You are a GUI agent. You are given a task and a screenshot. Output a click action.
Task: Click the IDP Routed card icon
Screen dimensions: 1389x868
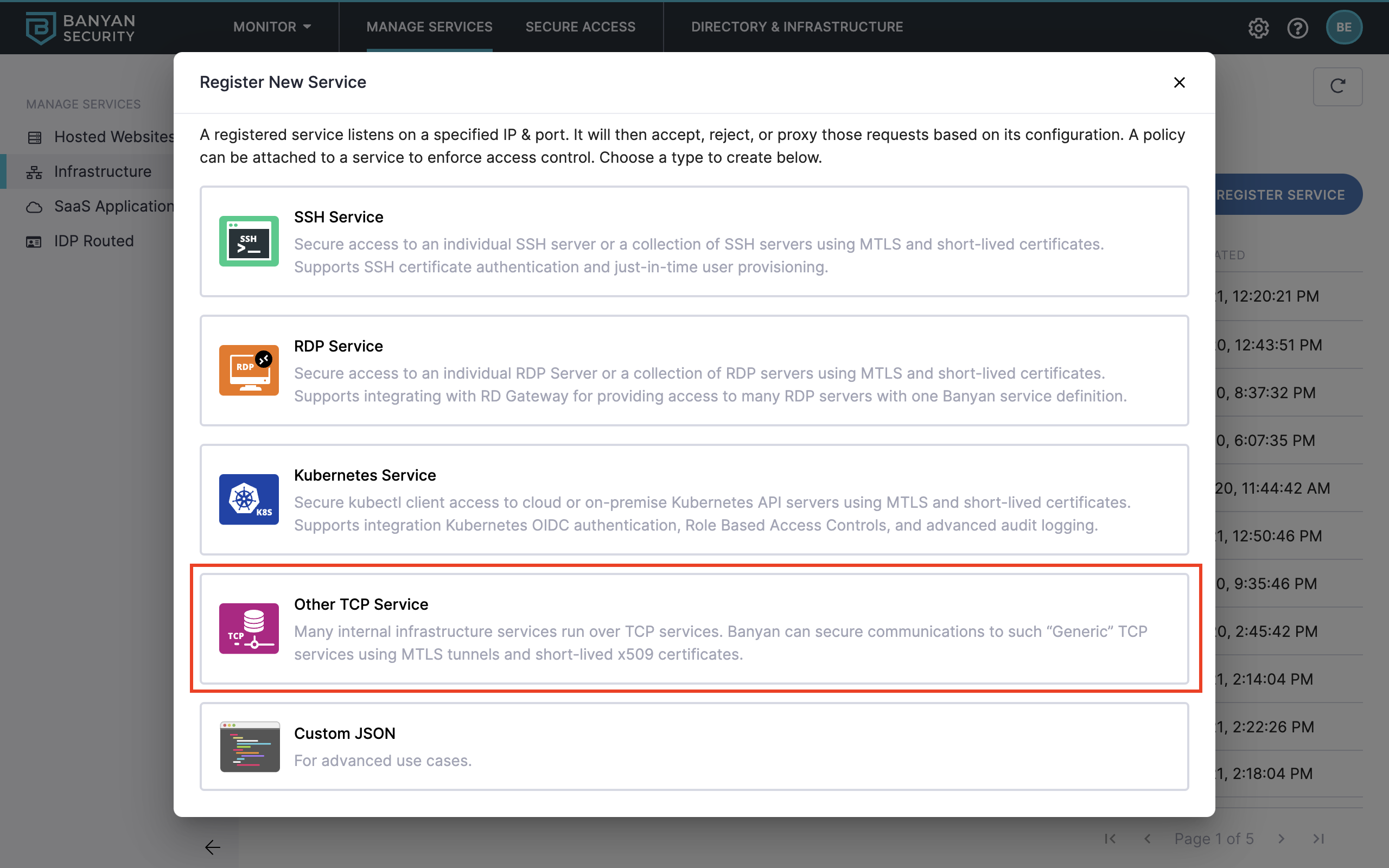point(34,242)
